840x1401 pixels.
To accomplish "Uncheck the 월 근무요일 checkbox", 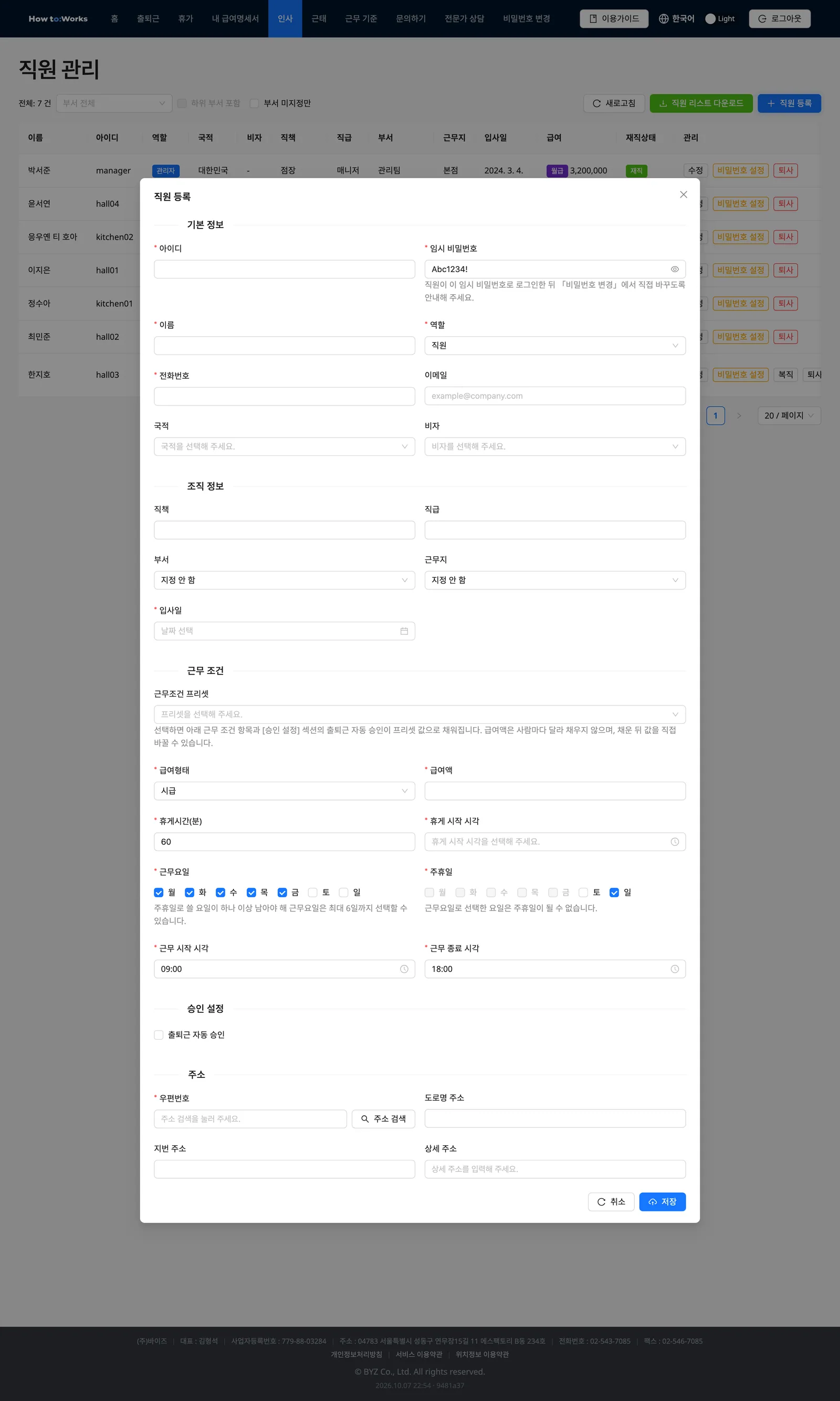I will (159, 893).
